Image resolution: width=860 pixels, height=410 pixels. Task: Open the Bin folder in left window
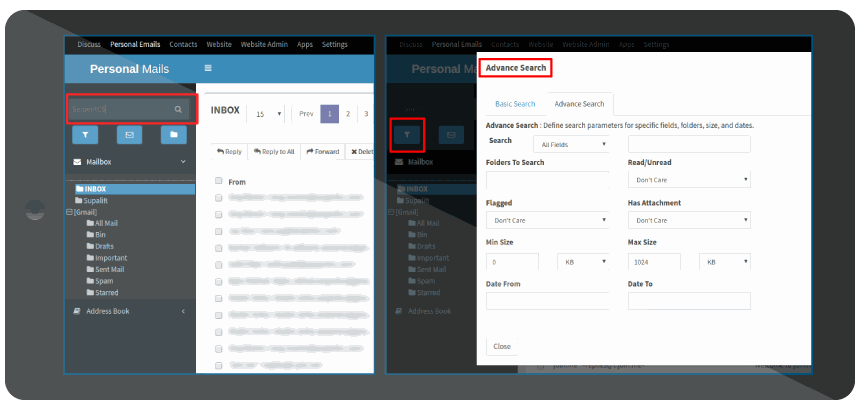click(96, 235)
